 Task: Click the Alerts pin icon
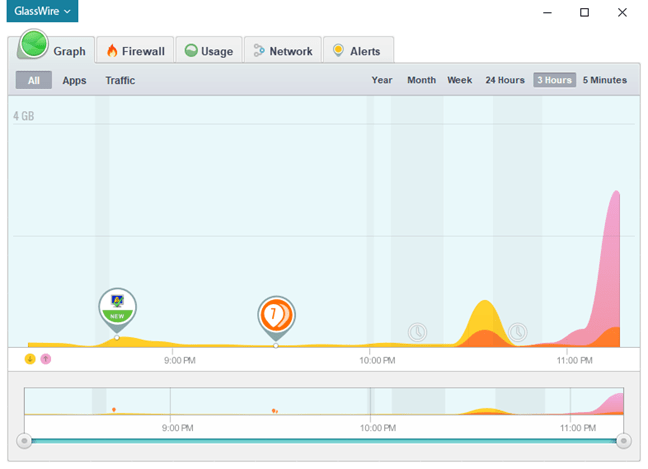point(338,50)
